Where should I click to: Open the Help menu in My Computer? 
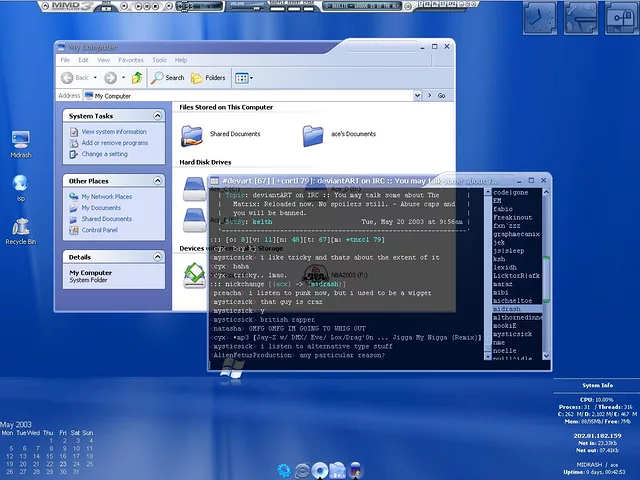point(181,60)
